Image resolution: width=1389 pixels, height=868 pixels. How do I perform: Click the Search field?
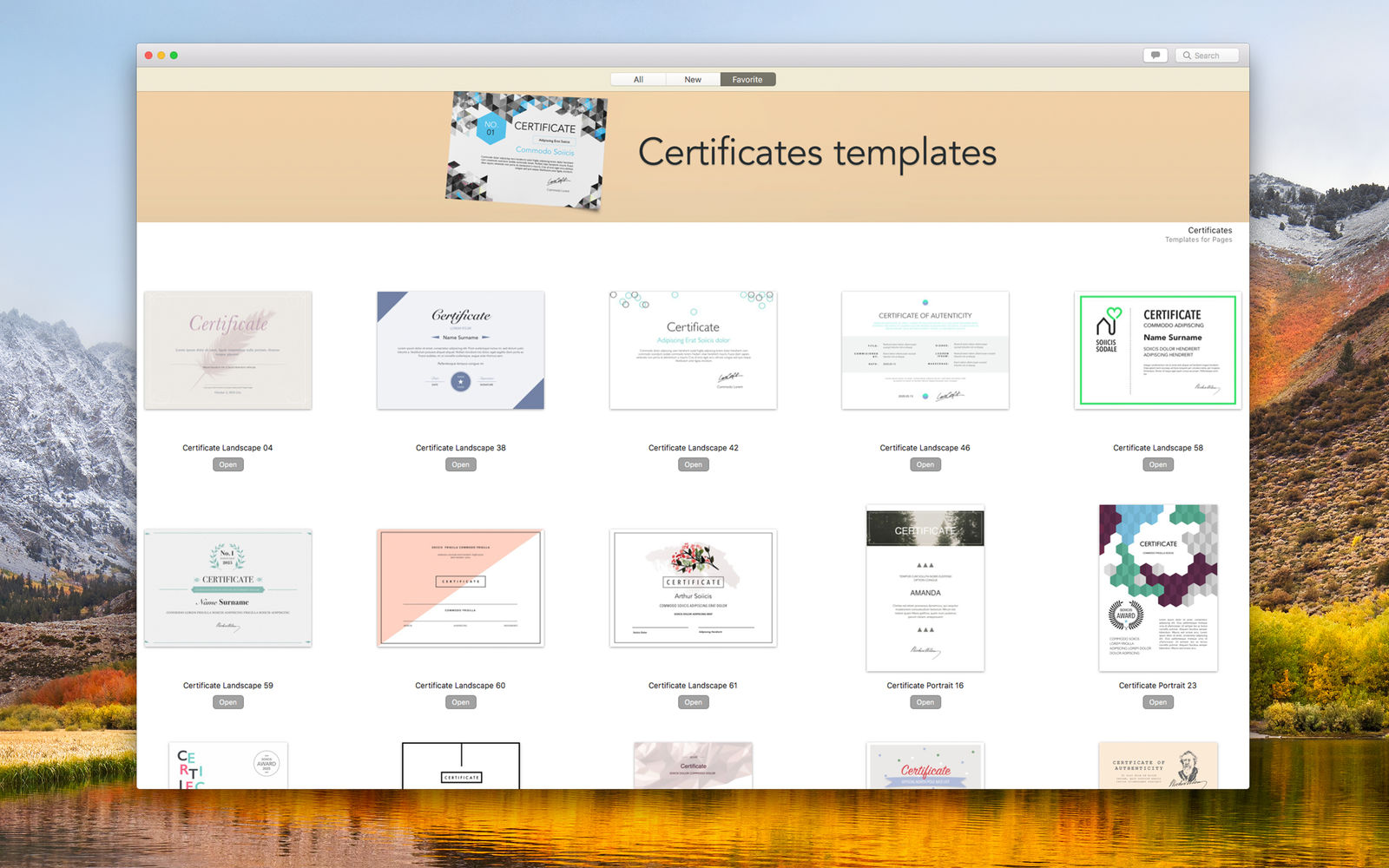(x=1207, y=55)
